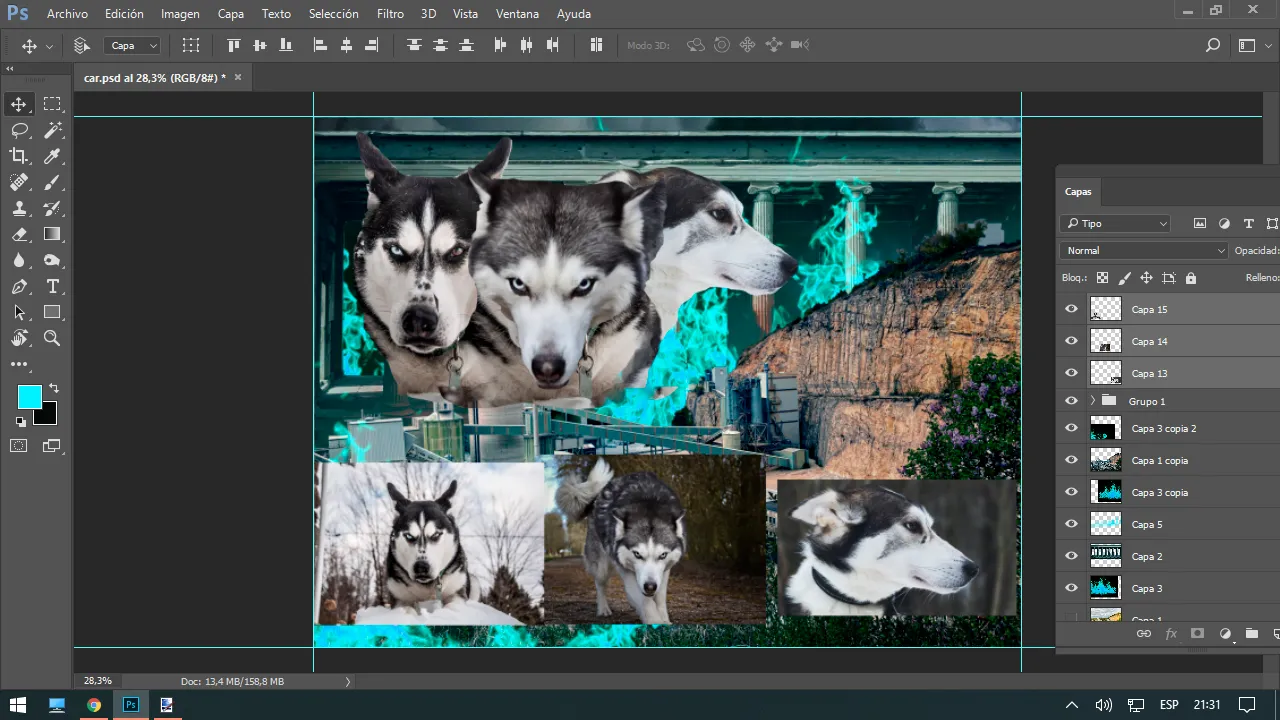This screenshot has width=1280, height=720.
Task: Toggle lock transparent pixels
Action: tap(1102, 278)
